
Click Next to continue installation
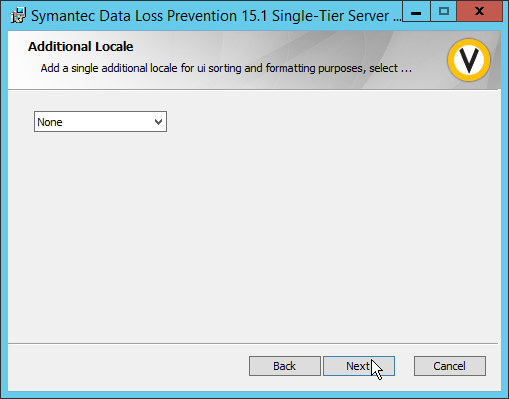(359, 366)
